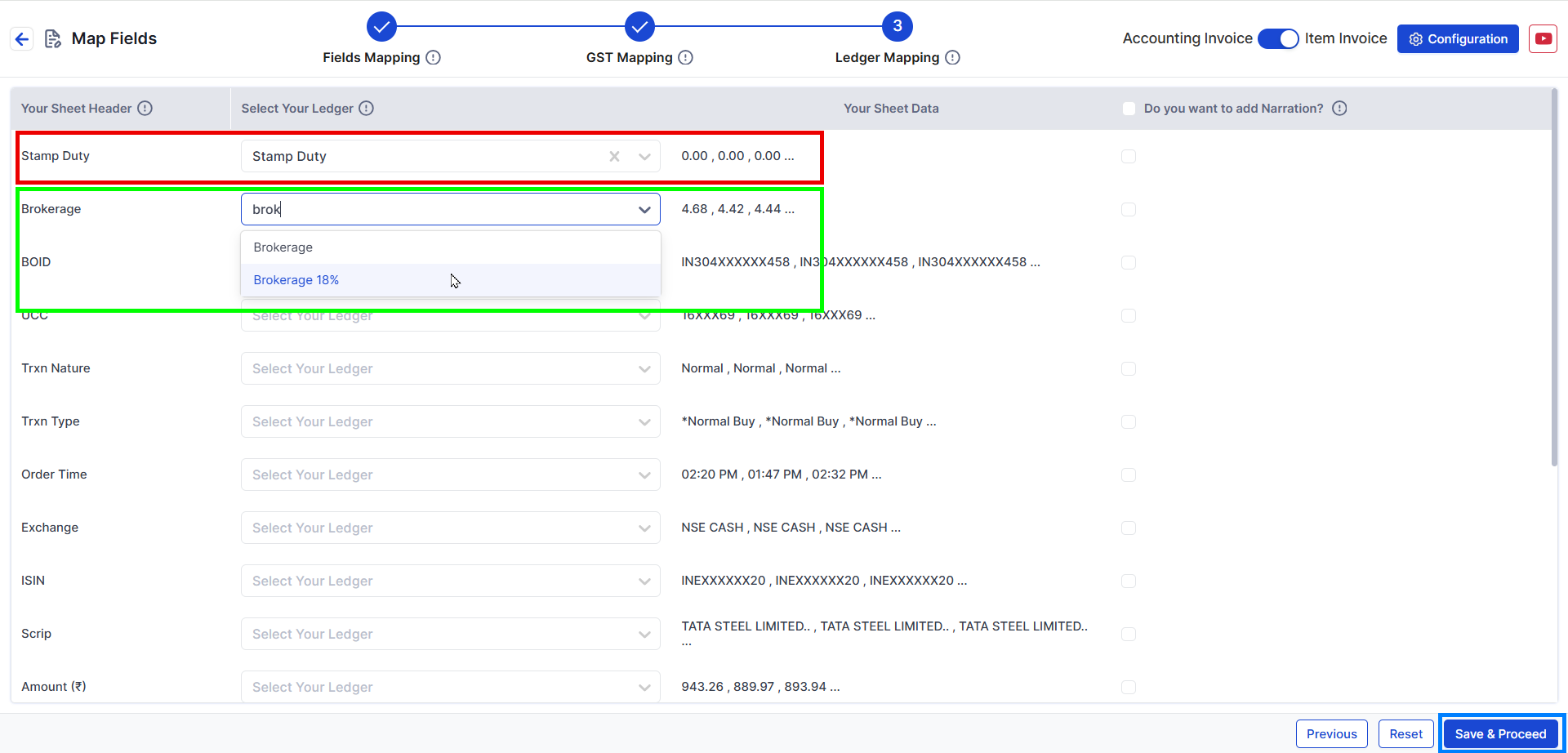The height and width of the screenshot is (753, 1568).
Task: Click info icon beside GST Mapping
Action: tap(686, 57)
